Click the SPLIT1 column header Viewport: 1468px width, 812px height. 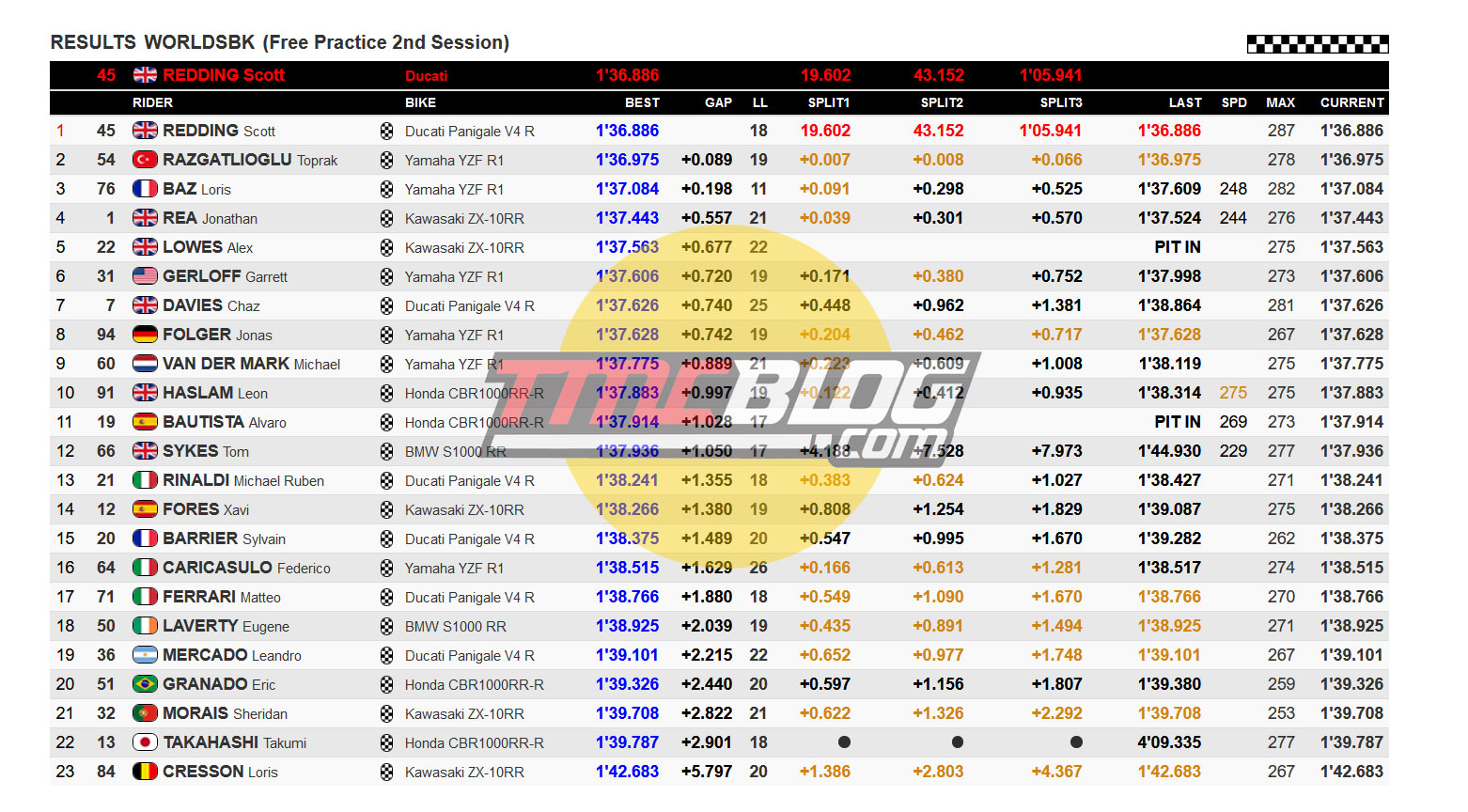(829, 102)
